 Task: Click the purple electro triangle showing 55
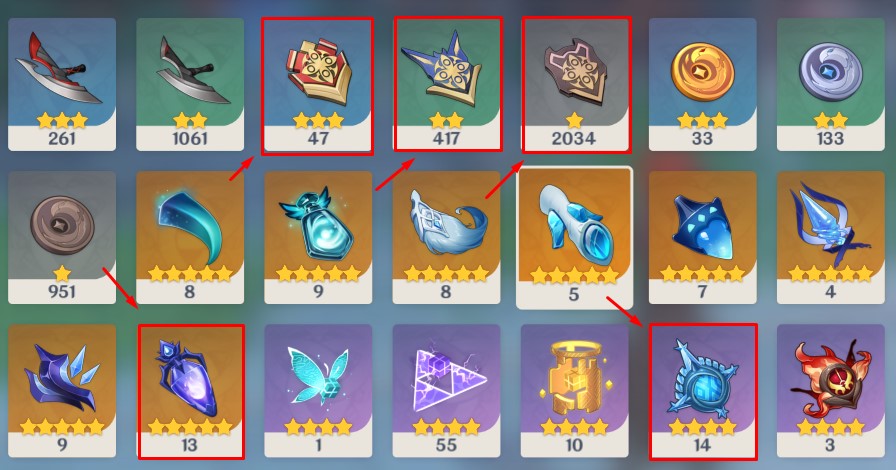coord(446,391)
